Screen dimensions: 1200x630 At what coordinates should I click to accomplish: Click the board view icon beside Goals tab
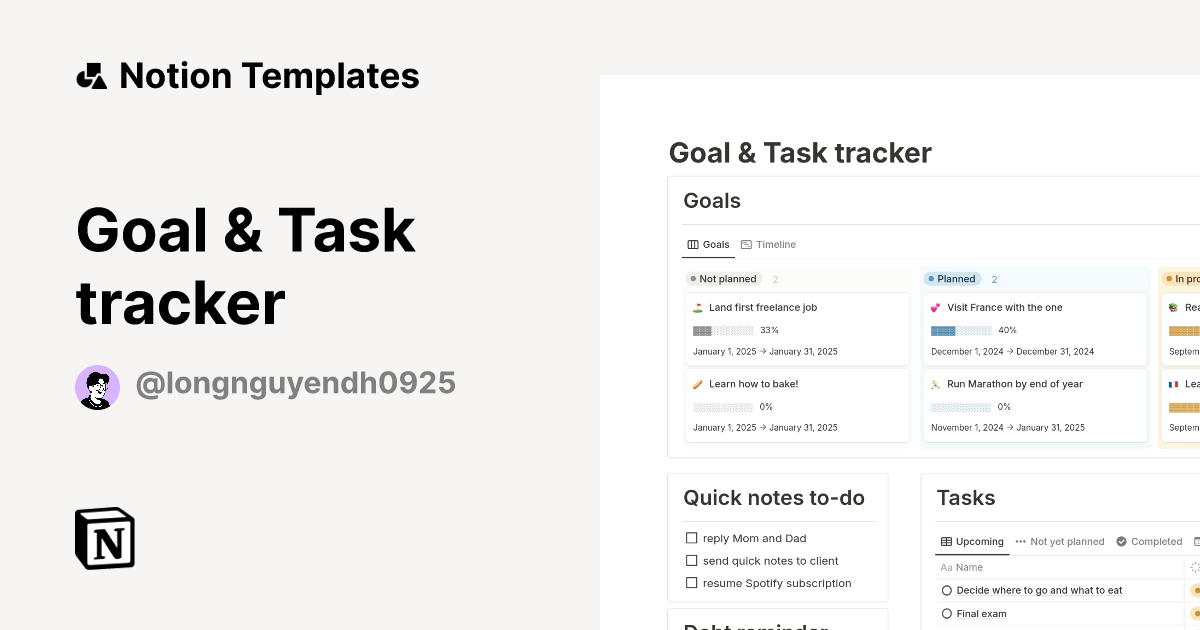click(x=691, y=244)
